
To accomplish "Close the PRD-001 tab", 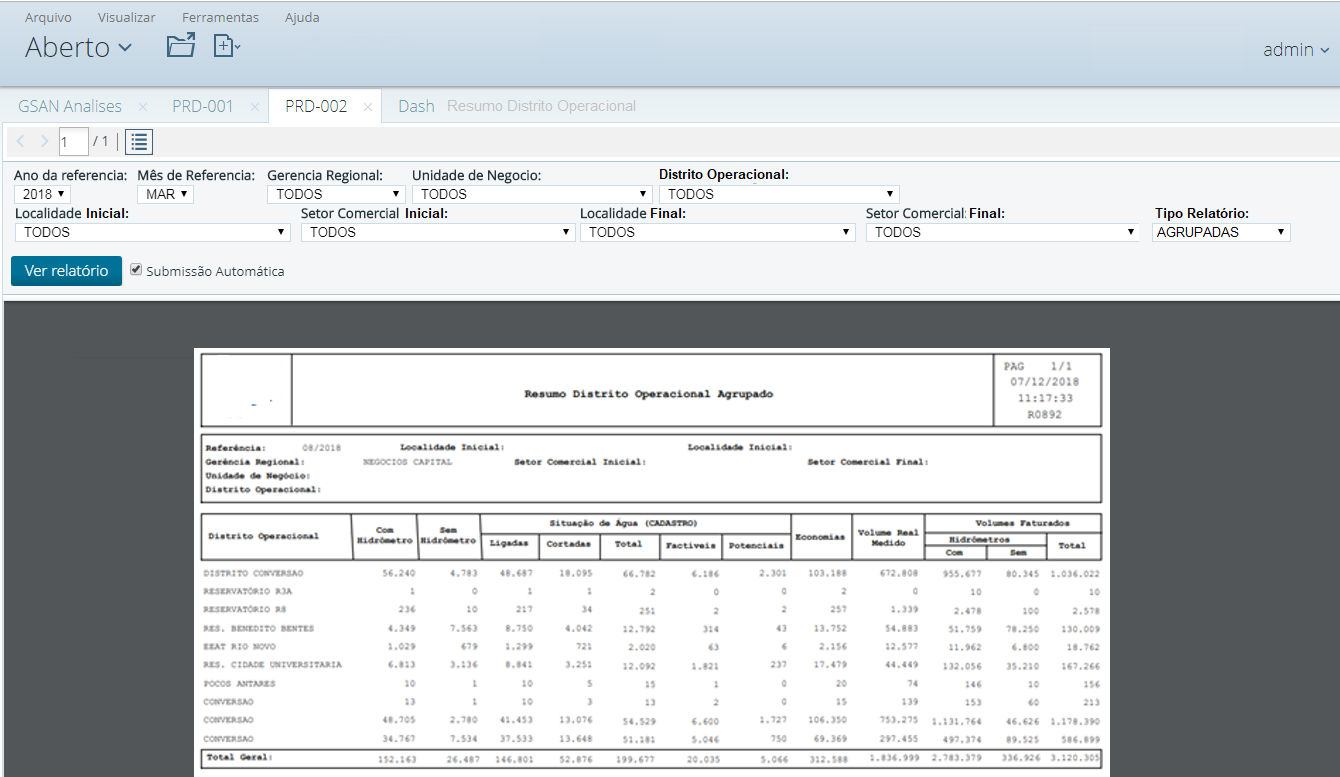I will [254, 106].
